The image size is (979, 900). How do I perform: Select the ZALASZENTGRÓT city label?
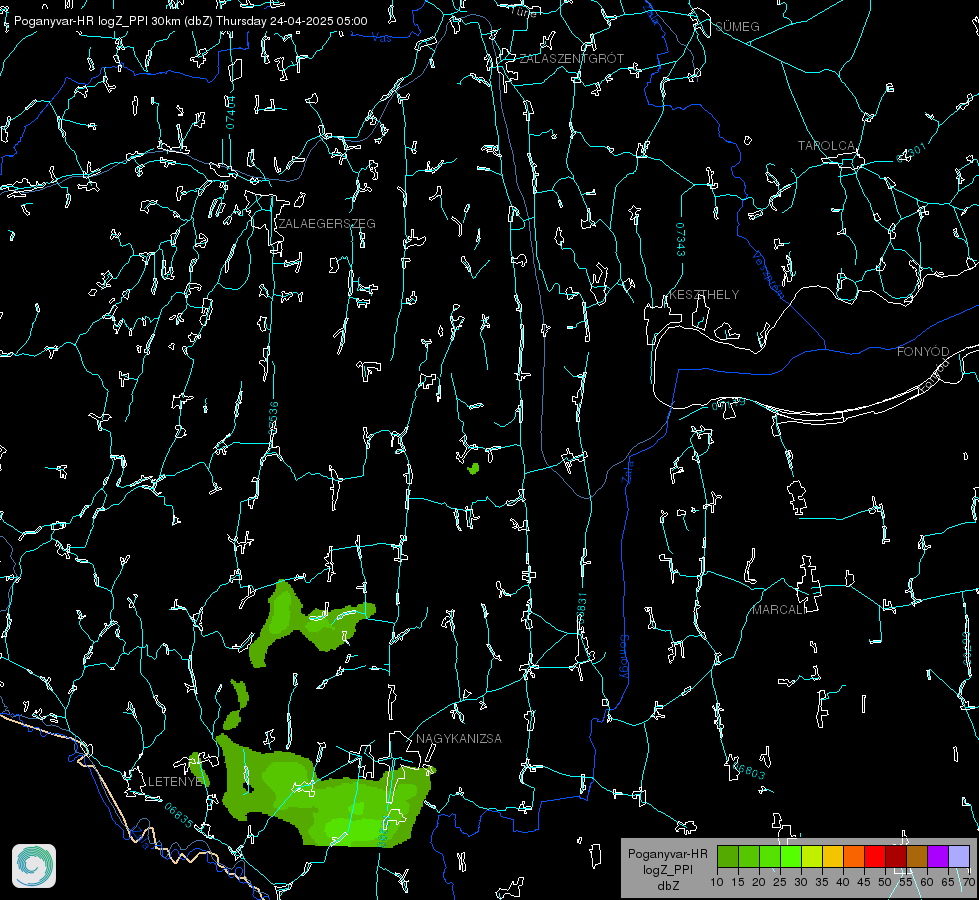[571, 58]
